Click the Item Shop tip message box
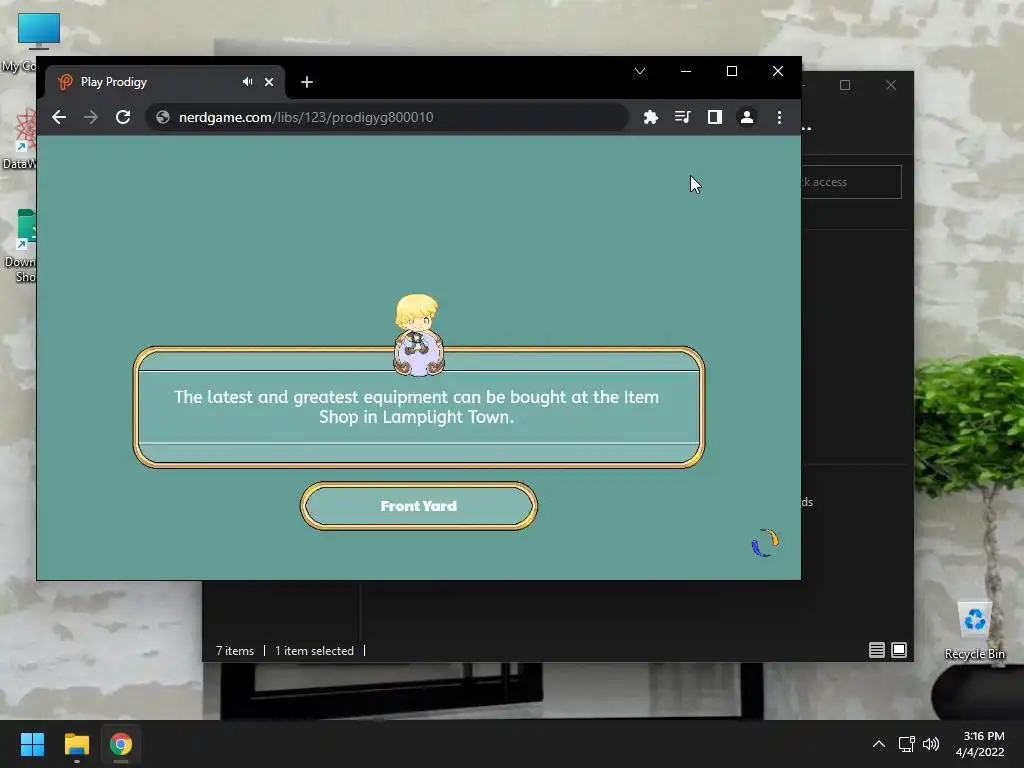1024x768 pixels. coord(419,407)
